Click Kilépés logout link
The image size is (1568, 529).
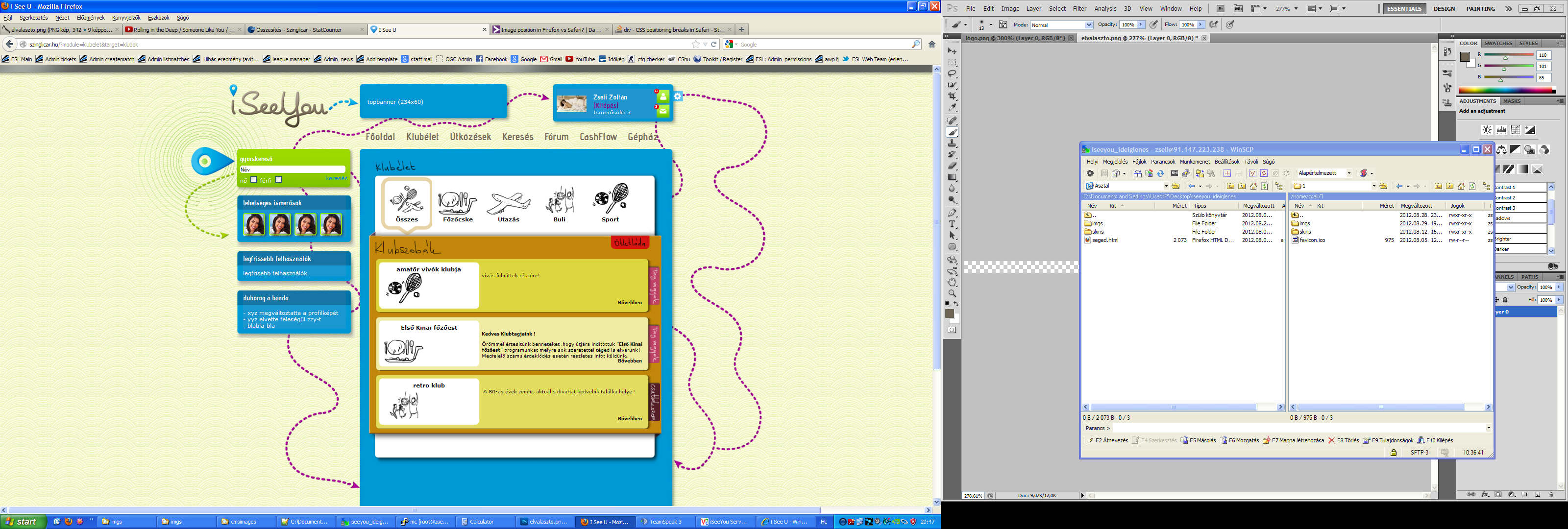[606, 105]
